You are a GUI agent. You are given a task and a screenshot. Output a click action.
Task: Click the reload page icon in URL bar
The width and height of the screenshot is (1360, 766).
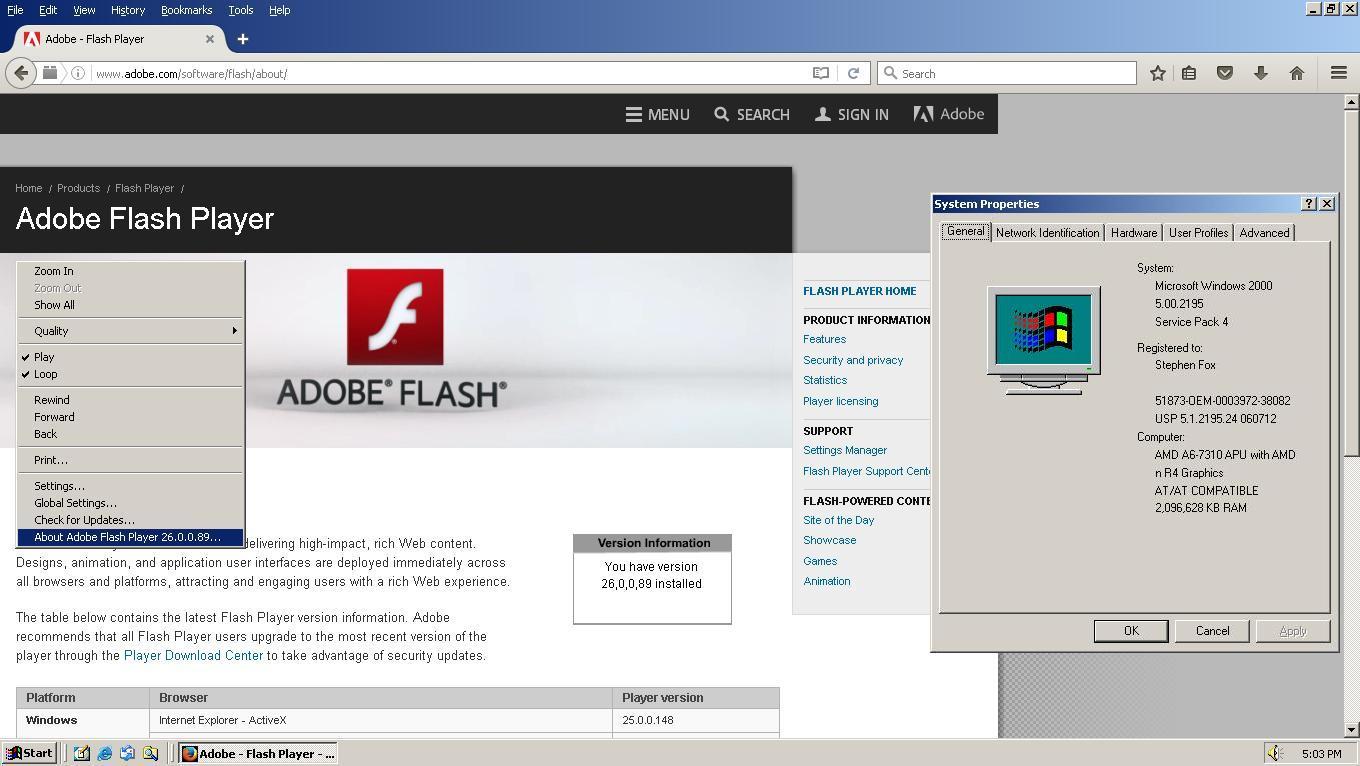pos(853,73)
